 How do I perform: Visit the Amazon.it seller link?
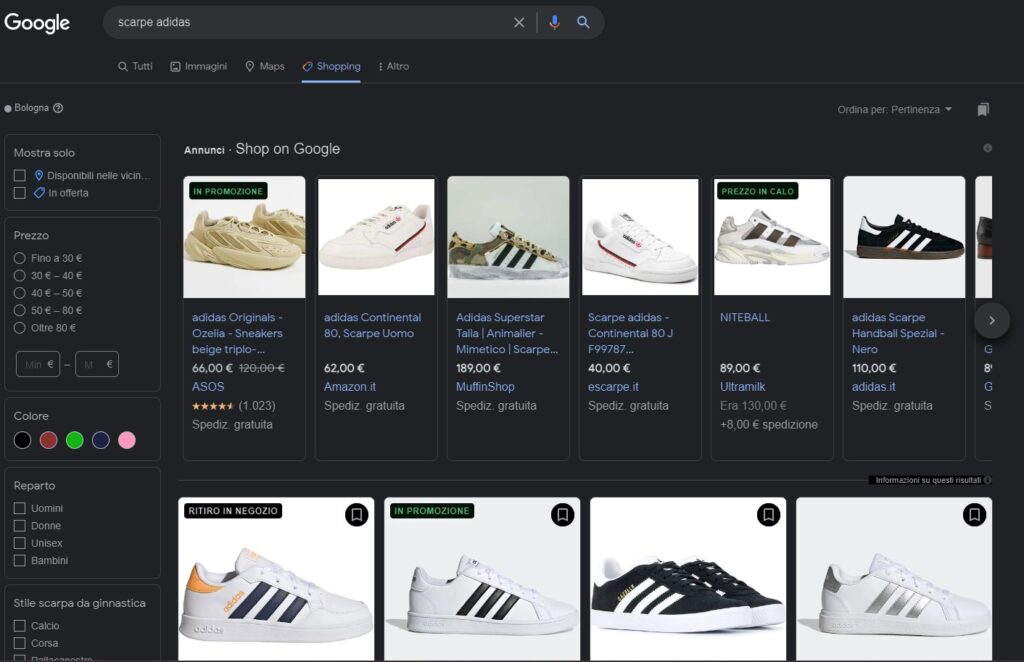click(350, 386)
